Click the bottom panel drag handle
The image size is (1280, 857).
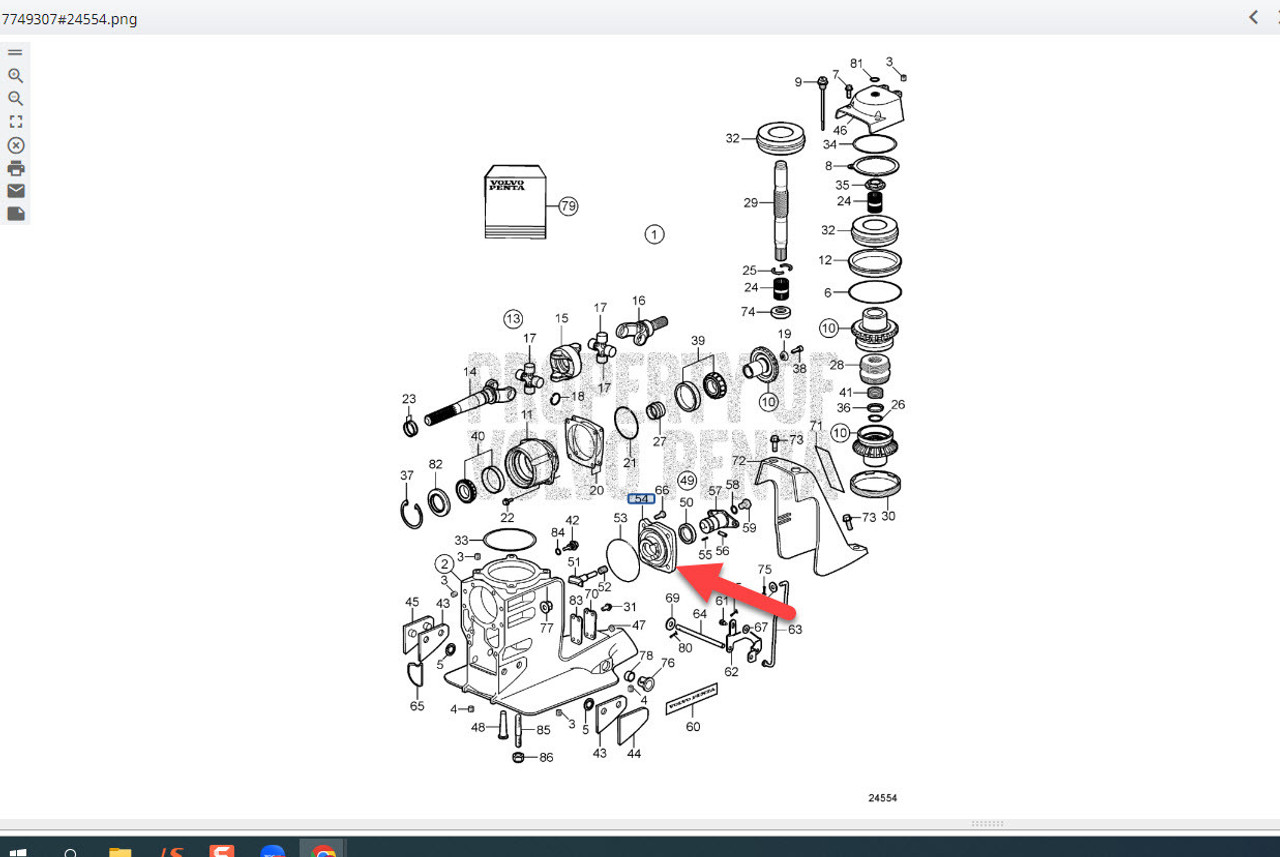tap(988, 824)
